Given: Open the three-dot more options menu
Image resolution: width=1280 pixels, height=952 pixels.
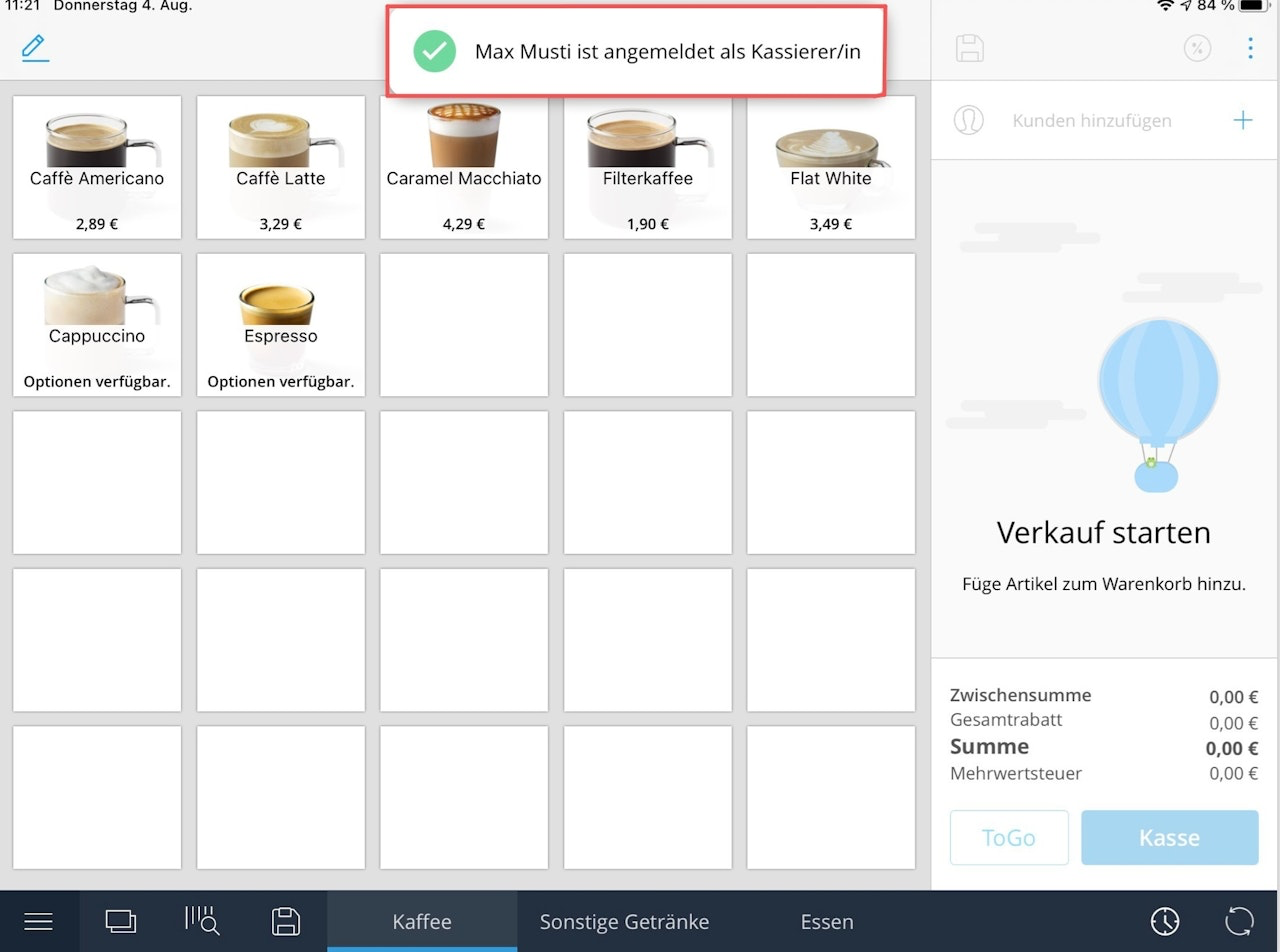Looking at the screenshot, I should pos(1250,48).
